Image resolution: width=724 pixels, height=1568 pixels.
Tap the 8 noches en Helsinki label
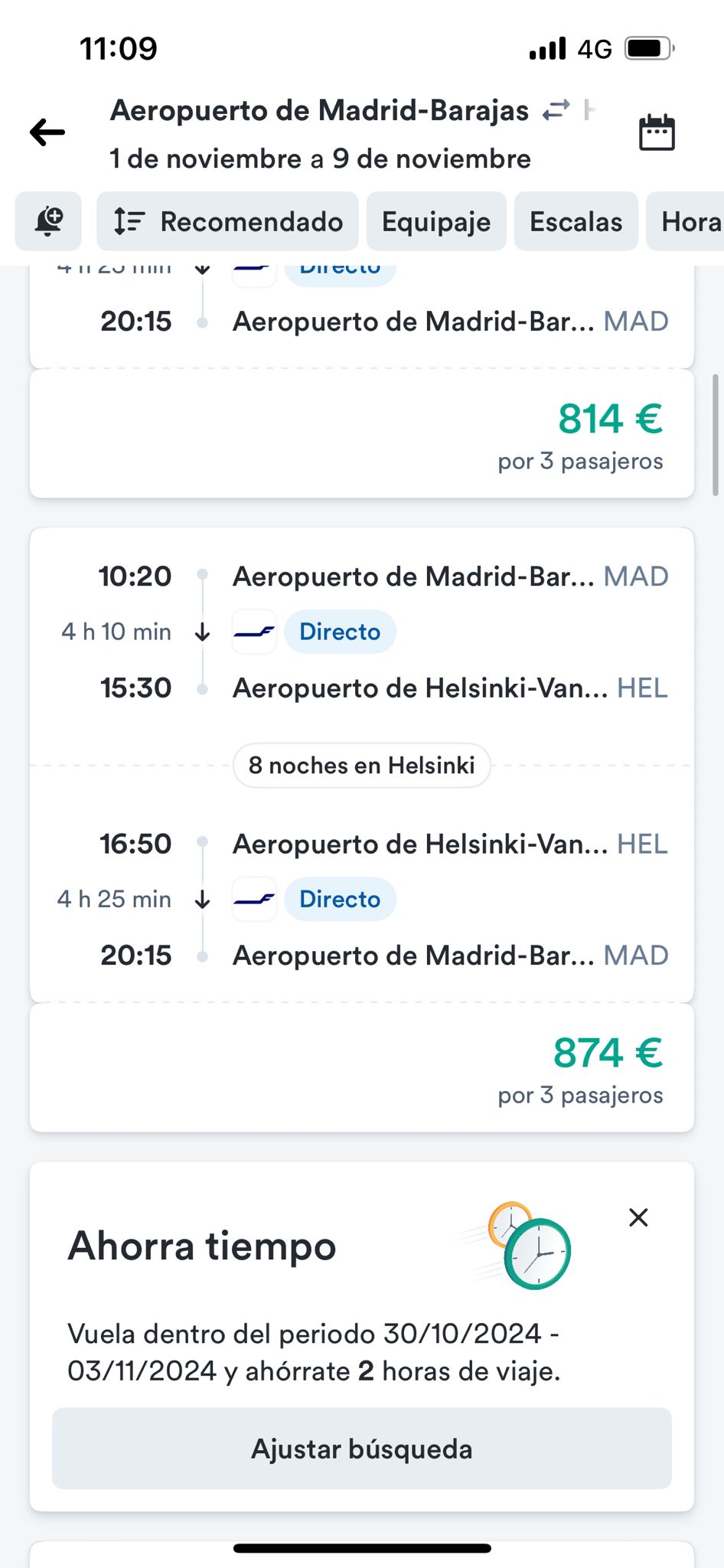pyautogui.click(x=361, y=766)
